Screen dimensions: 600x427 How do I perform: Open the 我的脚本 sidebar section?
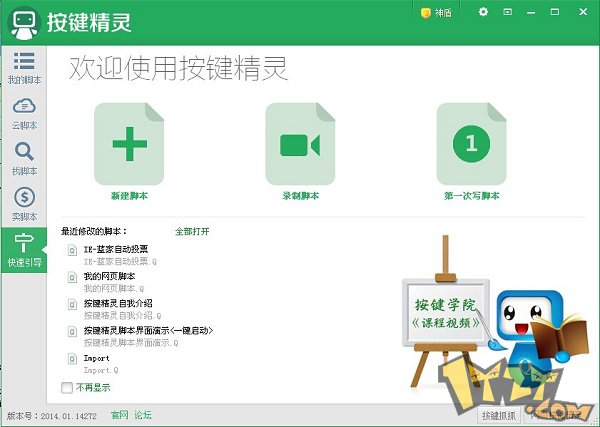pos(24,68)
